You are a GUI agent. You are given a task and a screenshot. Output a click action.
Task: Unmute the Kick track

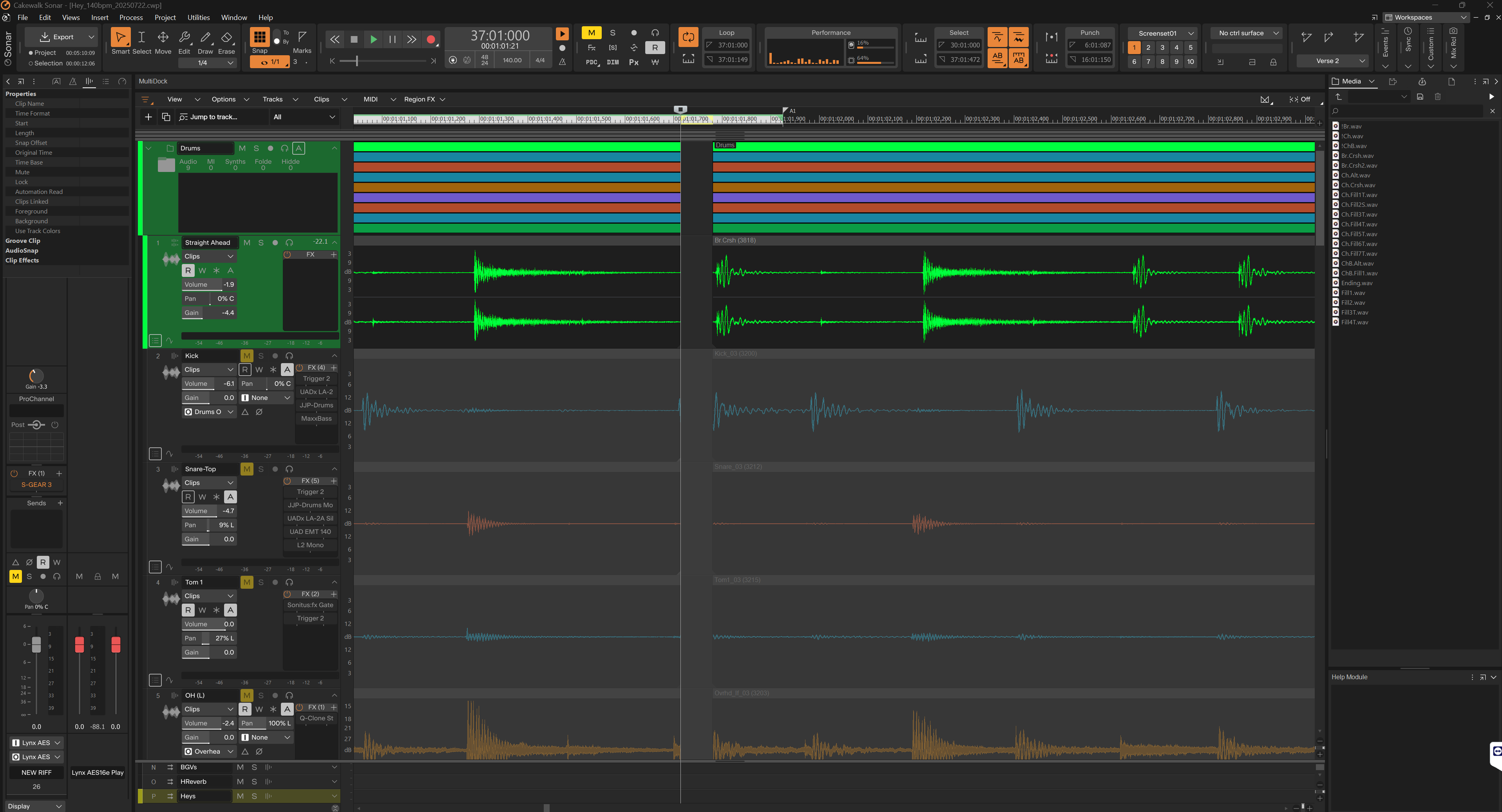point(247,356)
